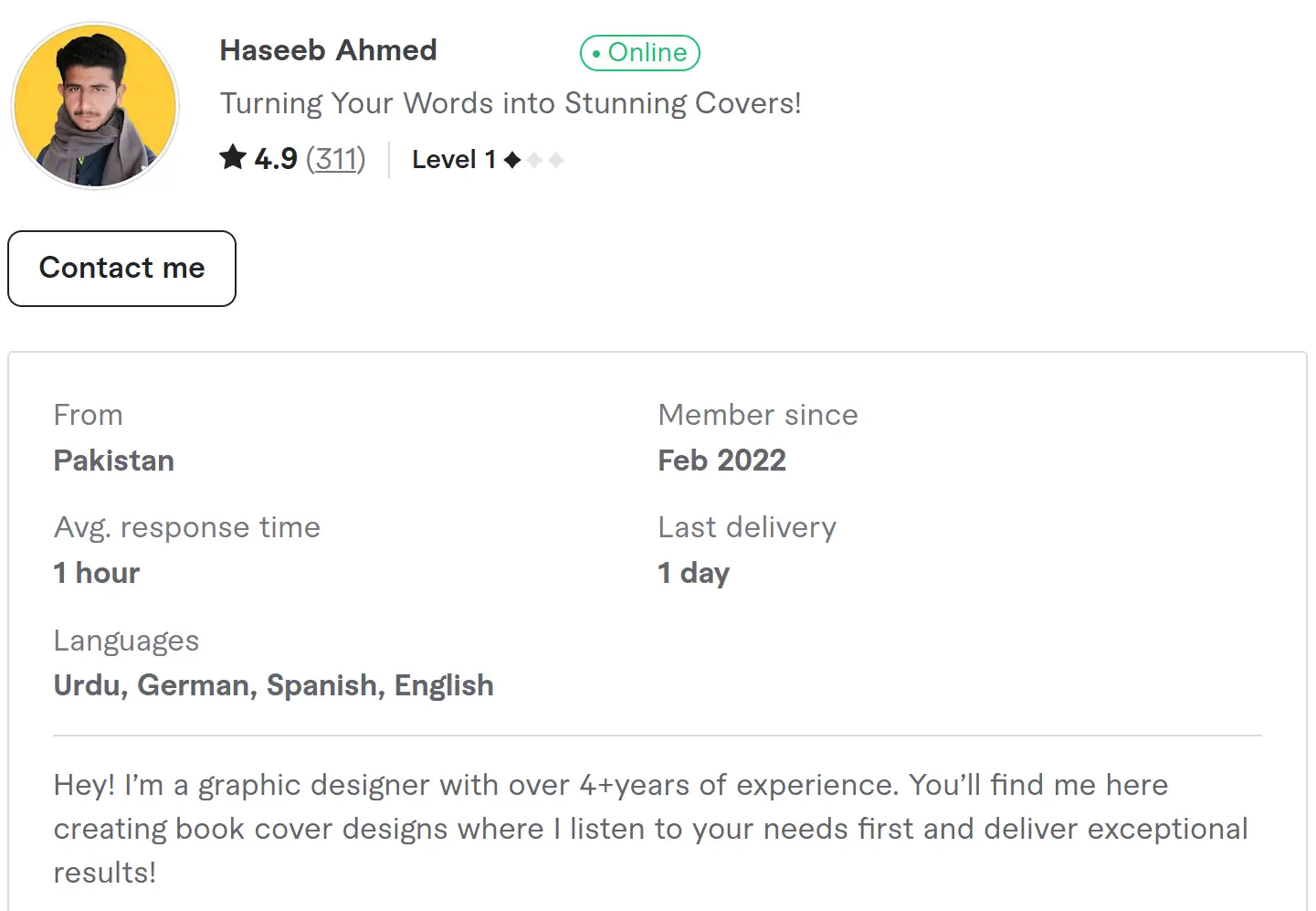
Task: Click the Feb 2022 member since value
Action: click(721, 461)
